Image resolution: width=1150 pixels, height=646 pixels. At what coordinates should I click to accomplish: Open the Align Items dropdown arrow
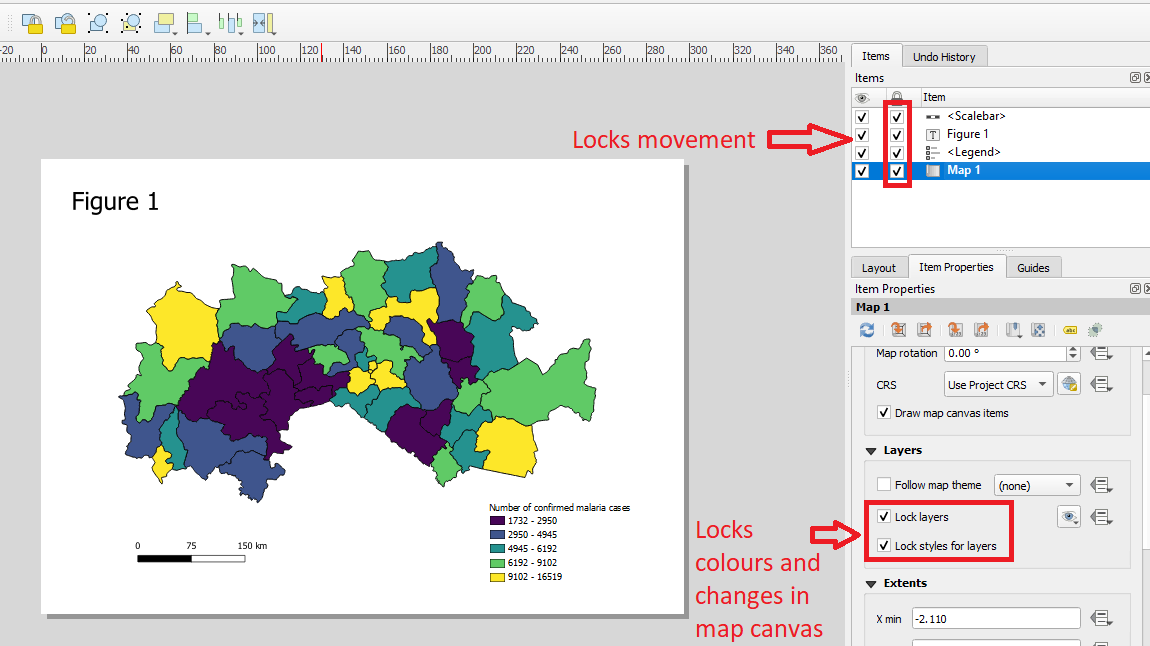coord(208,32)
